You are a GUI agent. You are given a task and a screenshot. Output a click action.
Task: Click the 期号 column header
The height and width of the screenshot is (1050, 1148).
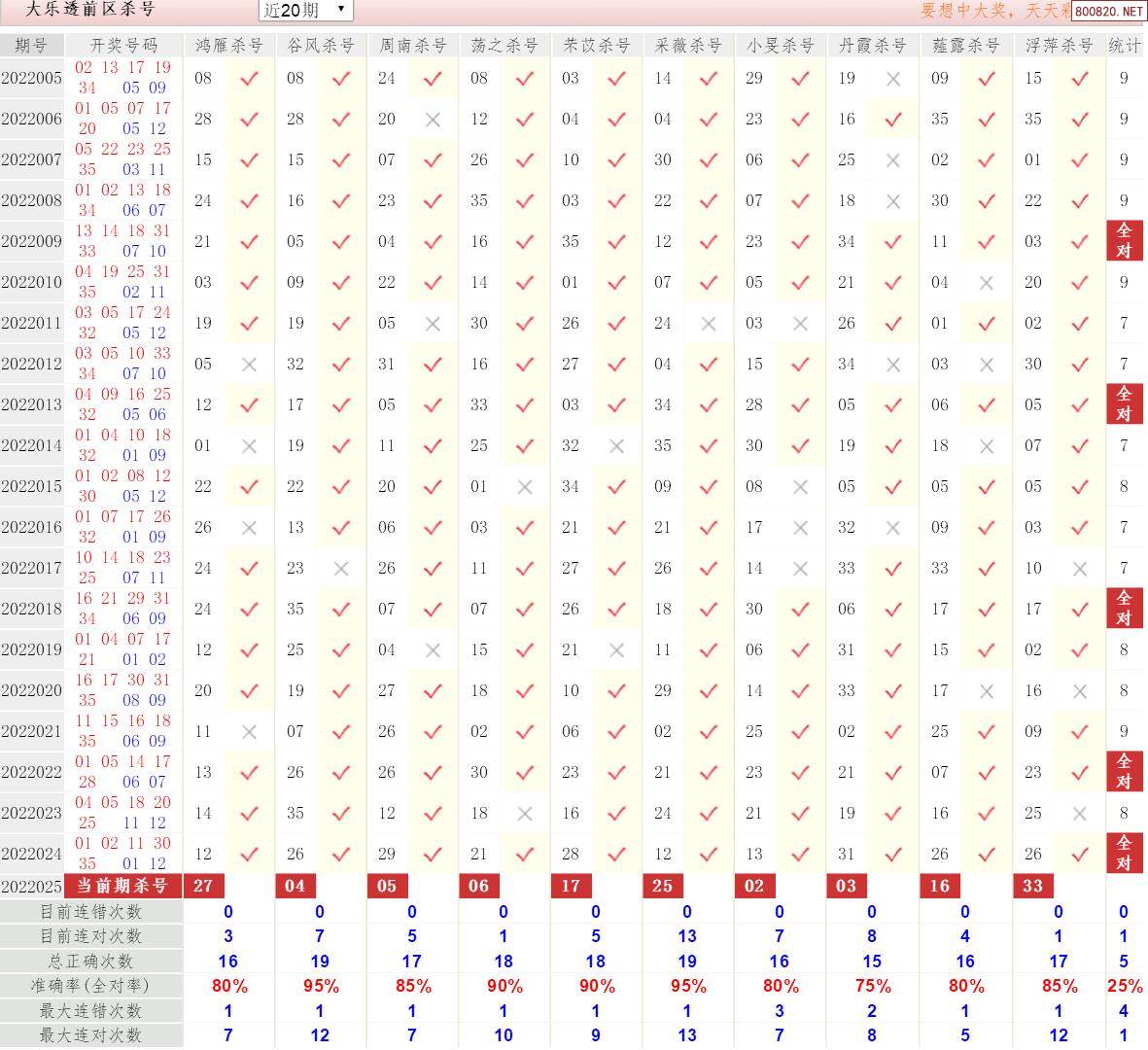tap(31, 46)
